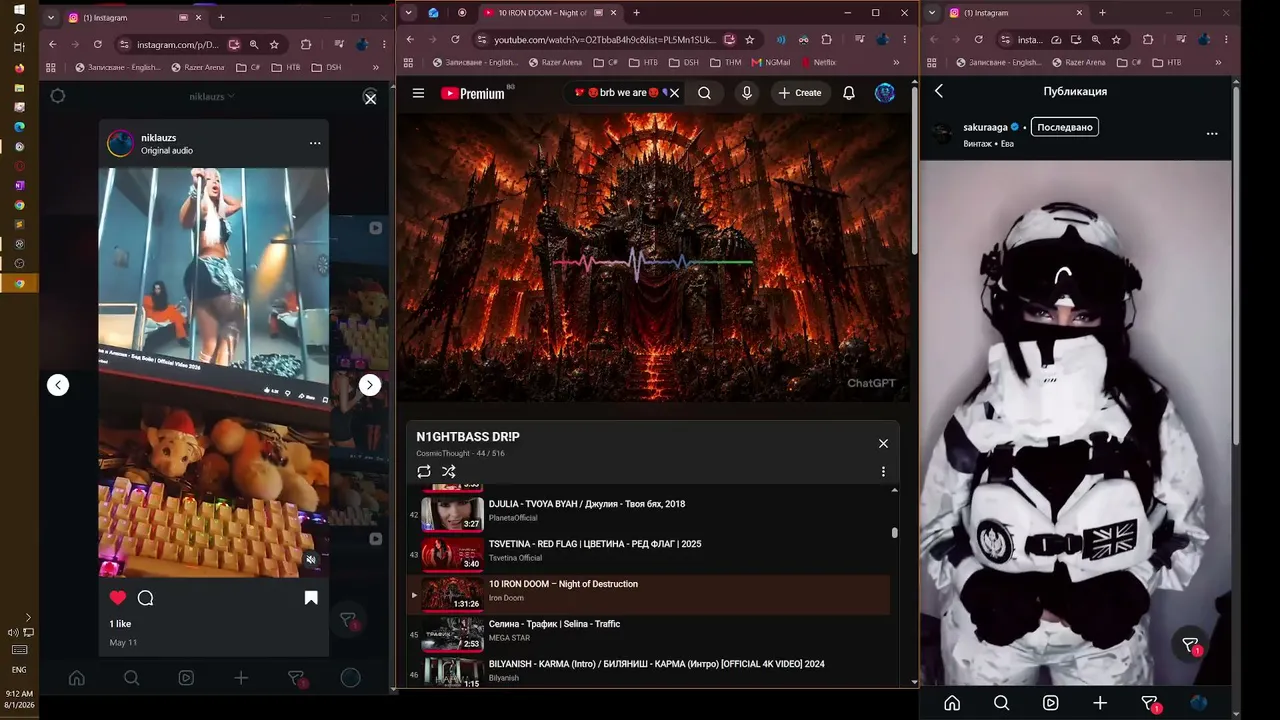The width and height of the screenshot is (1280, 720).
Task: Clear the YouTube search box text
Action: (x=674, y=93)
